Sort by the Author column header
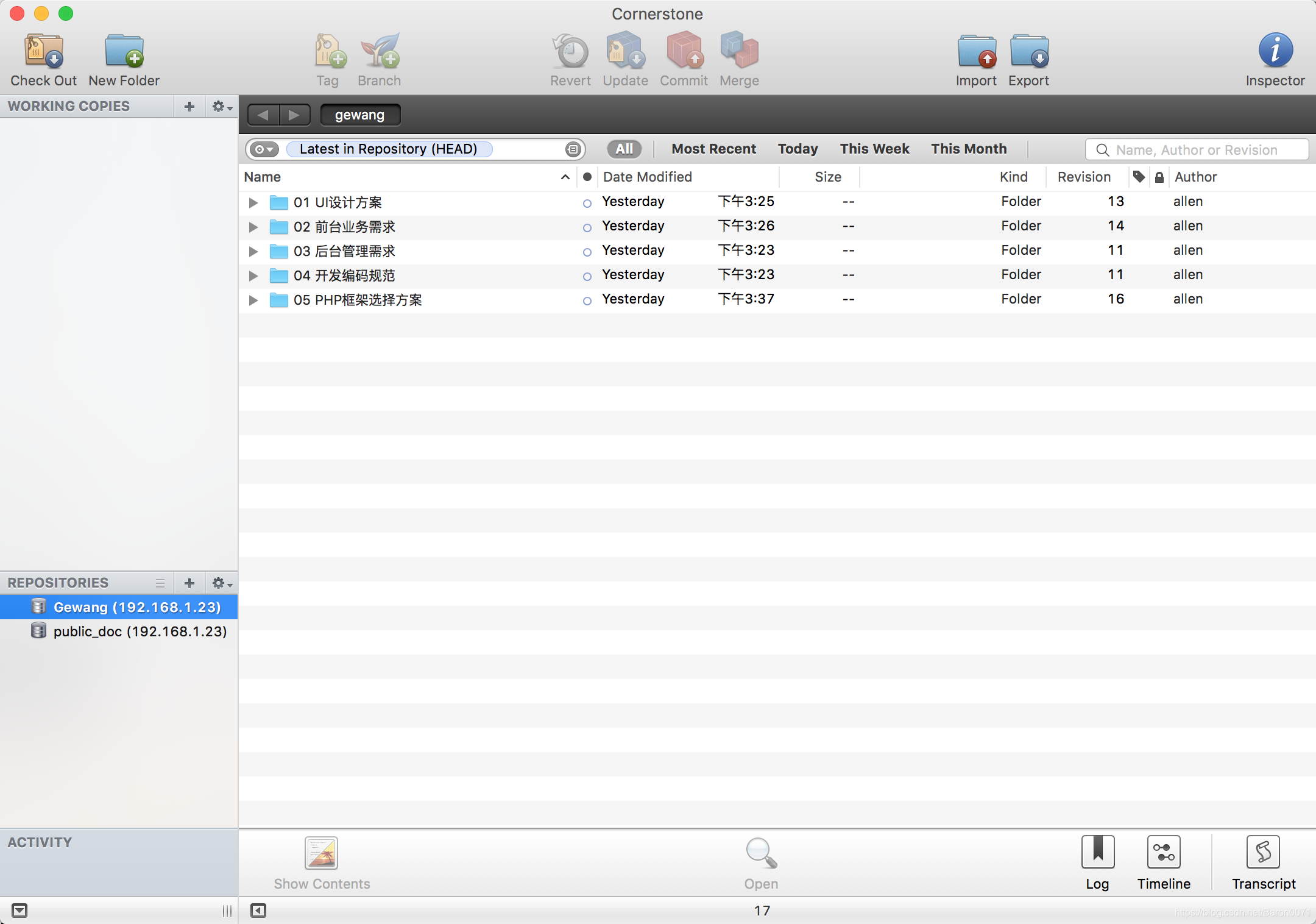The width and height of the screenshot is (1316, 924). pyautogui.click(x=1242, y=177)
